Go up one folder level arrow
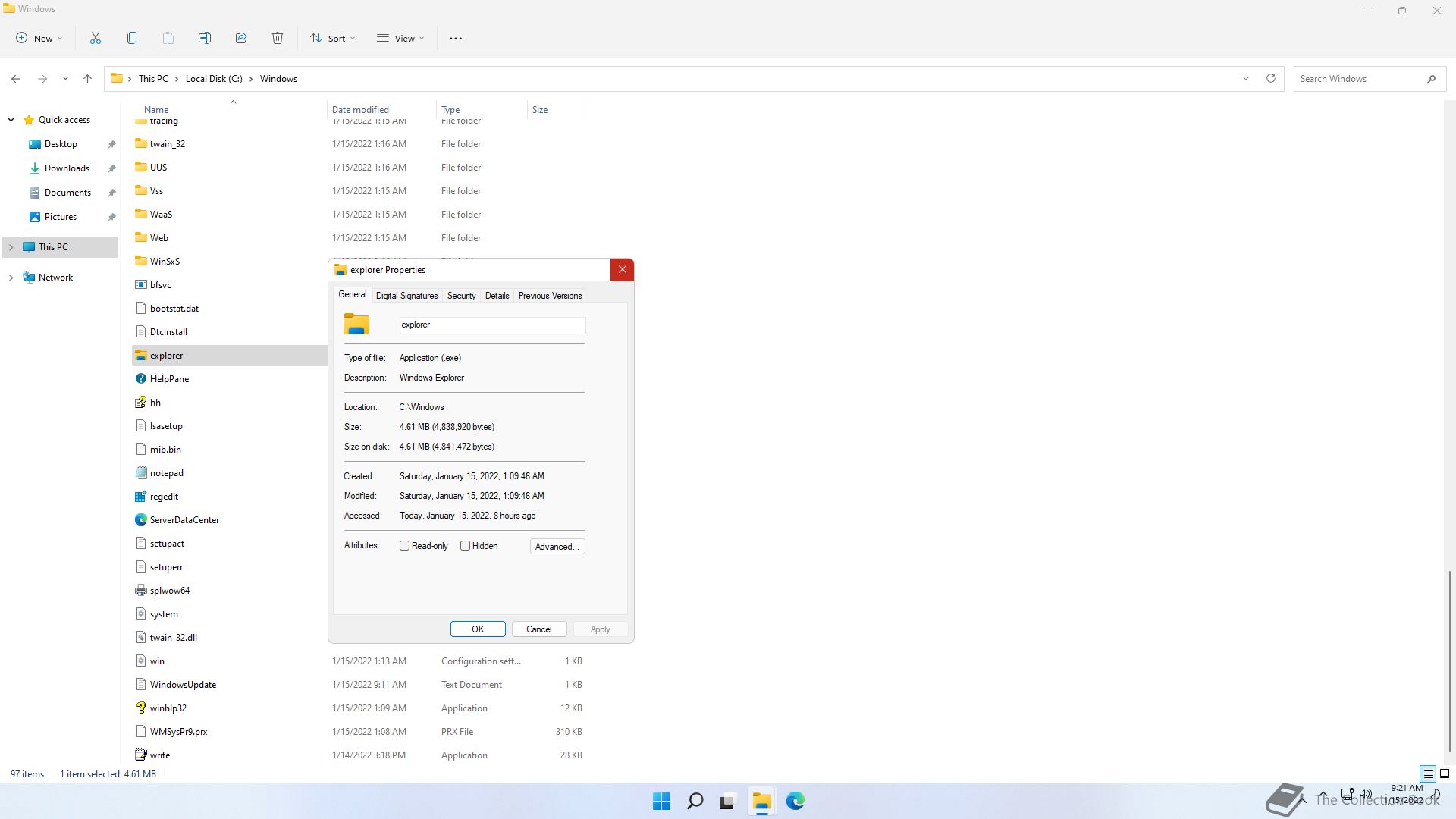This screenshot has height=819, width=1456. click(87, 79)
